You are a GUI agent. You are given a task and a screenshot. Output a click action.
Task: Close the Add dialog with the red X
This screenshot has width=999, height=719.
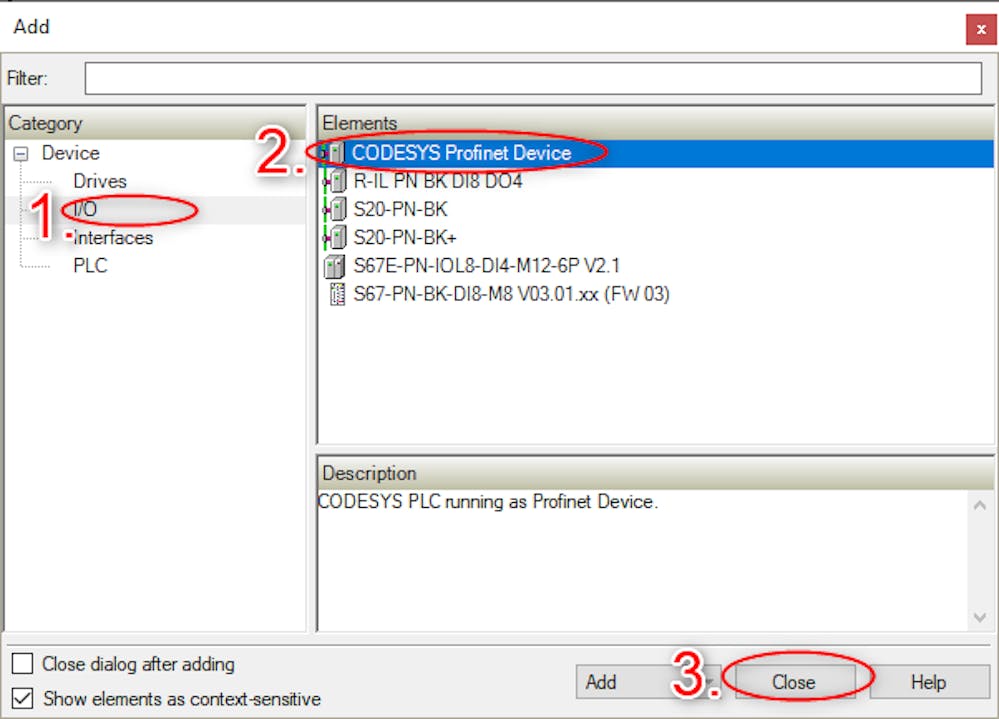(x=981, y=29)
